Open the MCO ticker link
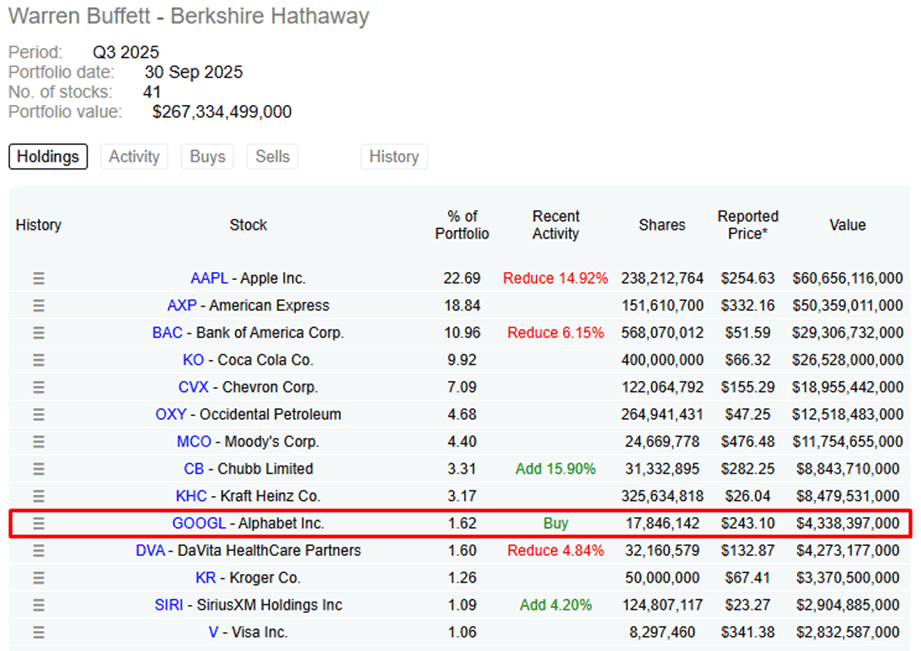This screenshot has height=651, width=921. (194, 442)
